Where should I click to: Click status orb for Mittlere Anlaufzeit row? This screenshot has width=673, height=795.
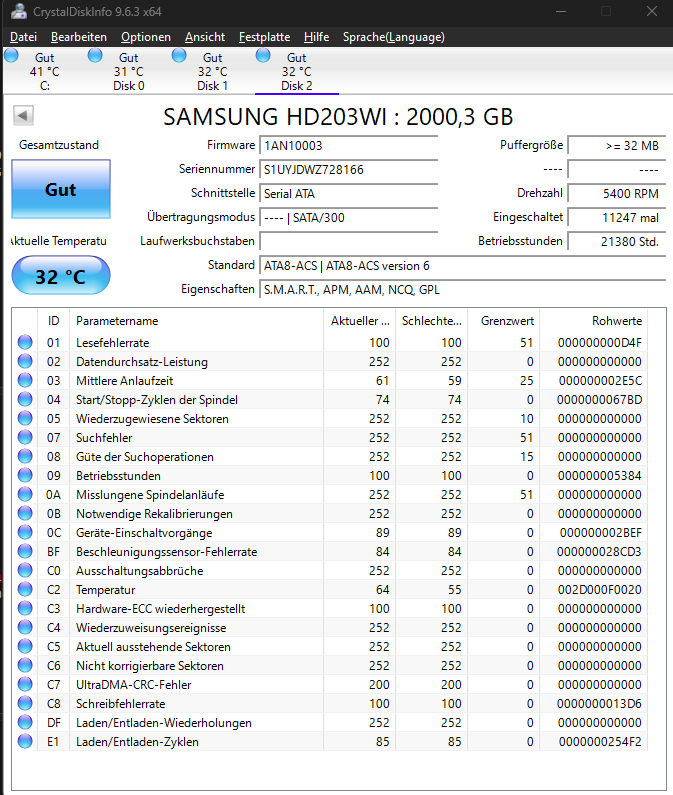point(25,380)
